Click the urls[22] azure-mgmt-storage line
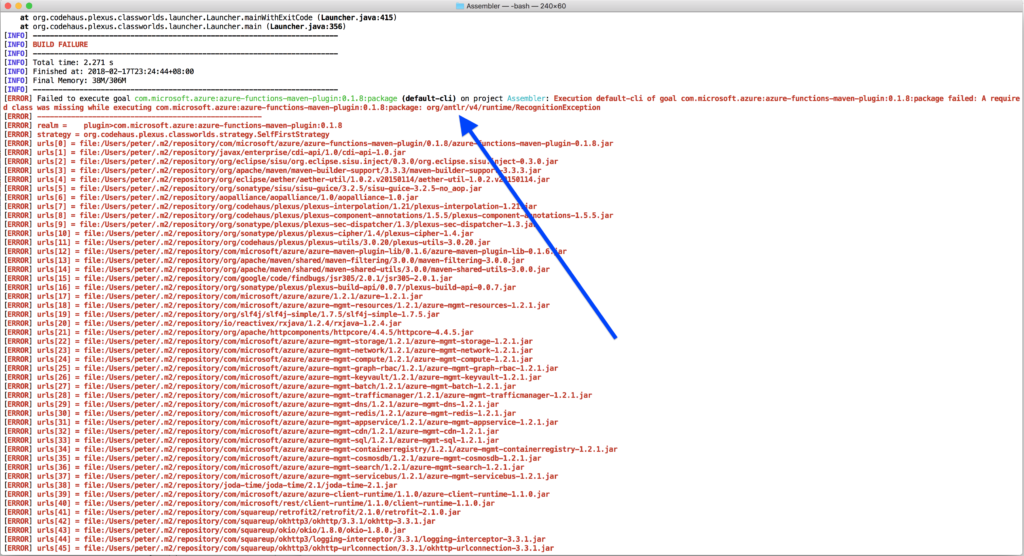This screenshot has width=1024, height=556. pyautogui.click(x=268, y=341)
